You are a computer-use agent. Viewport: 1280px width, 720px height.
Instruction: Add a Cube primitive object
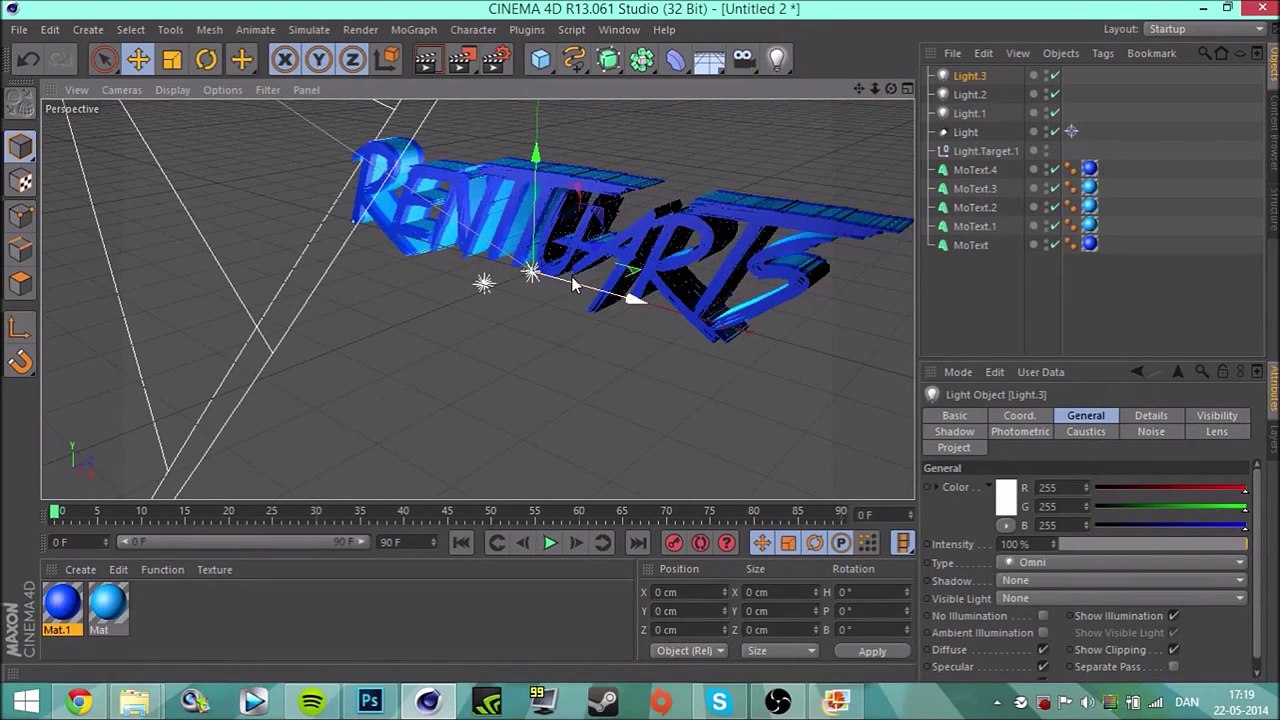click(540, 59)
